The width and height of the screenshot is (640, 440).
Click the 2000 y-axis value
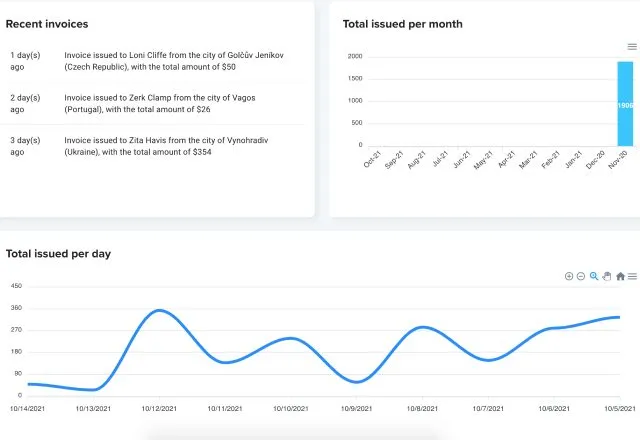(x=355, y=56)
